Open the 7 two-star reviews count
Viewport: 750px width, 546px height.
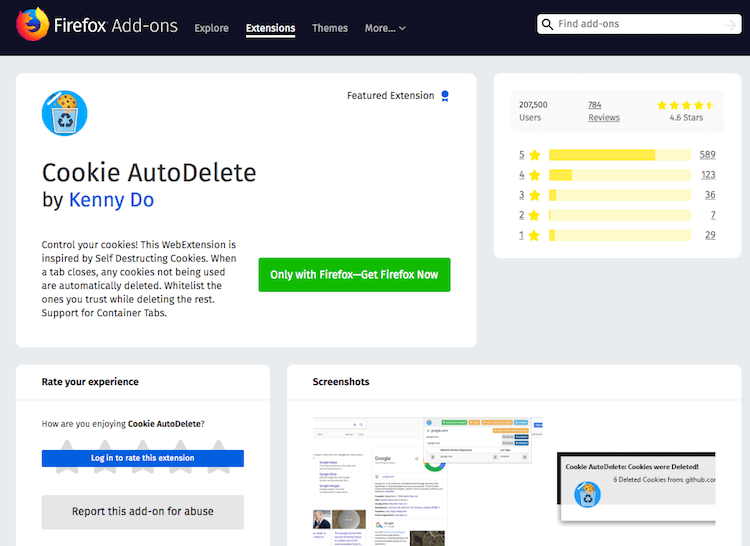pos(713,215)
